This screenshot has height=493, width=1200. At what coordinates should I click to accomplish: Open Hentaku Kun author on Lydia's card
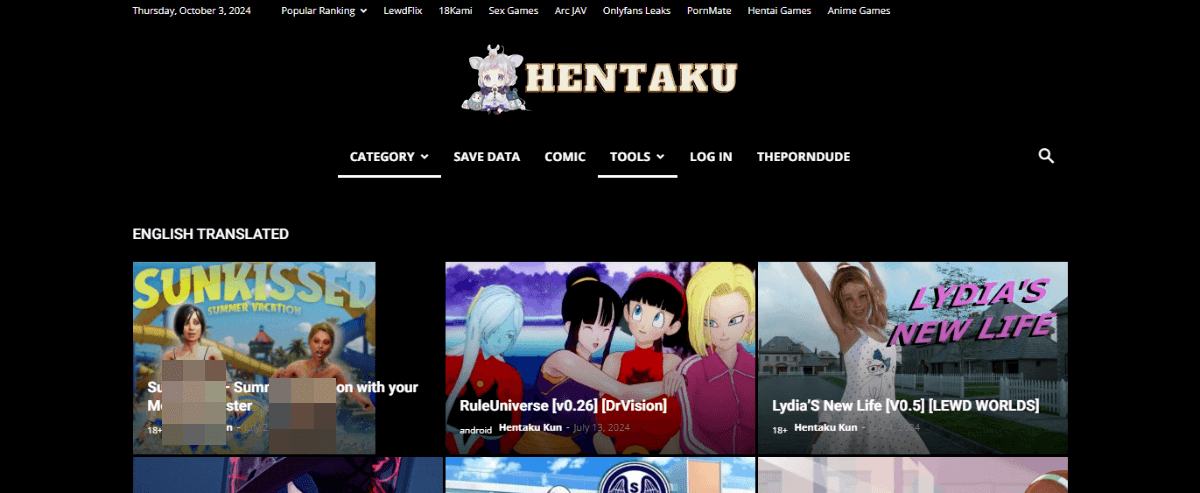point(826,427)
